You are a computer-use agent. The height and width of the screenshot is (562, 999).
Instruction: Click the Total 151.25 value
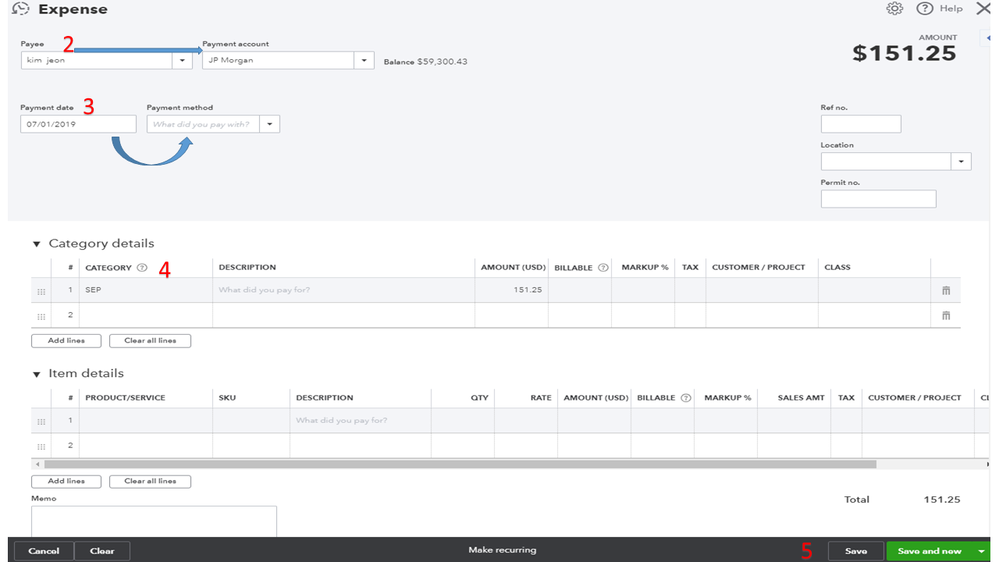[942, 500]
